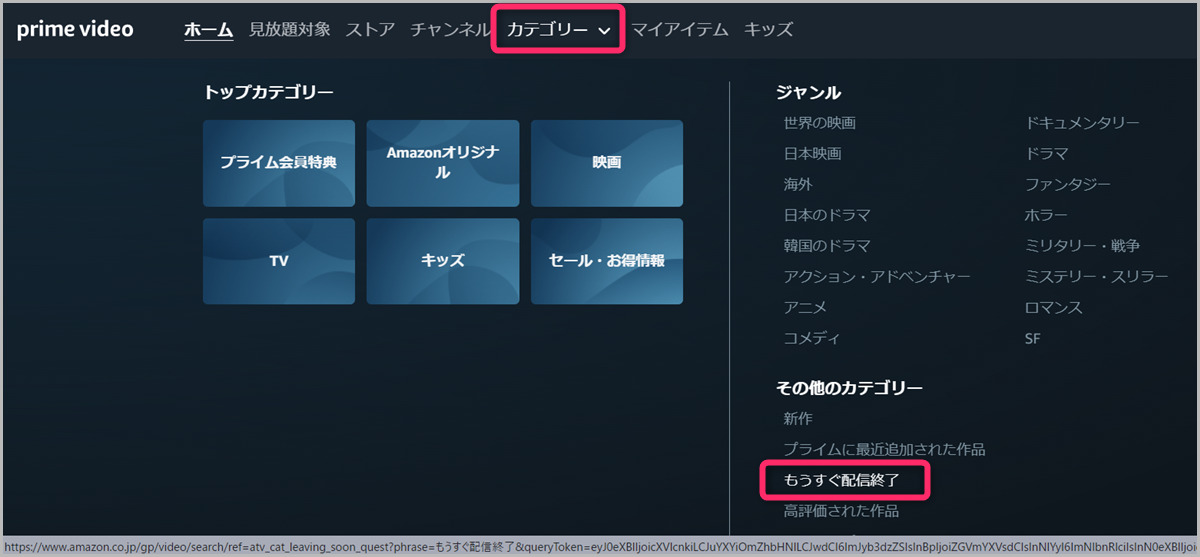Screen dimensions: 1200x557
Task: Open the 日本のドラマ genre link
Action: [827, 215]
